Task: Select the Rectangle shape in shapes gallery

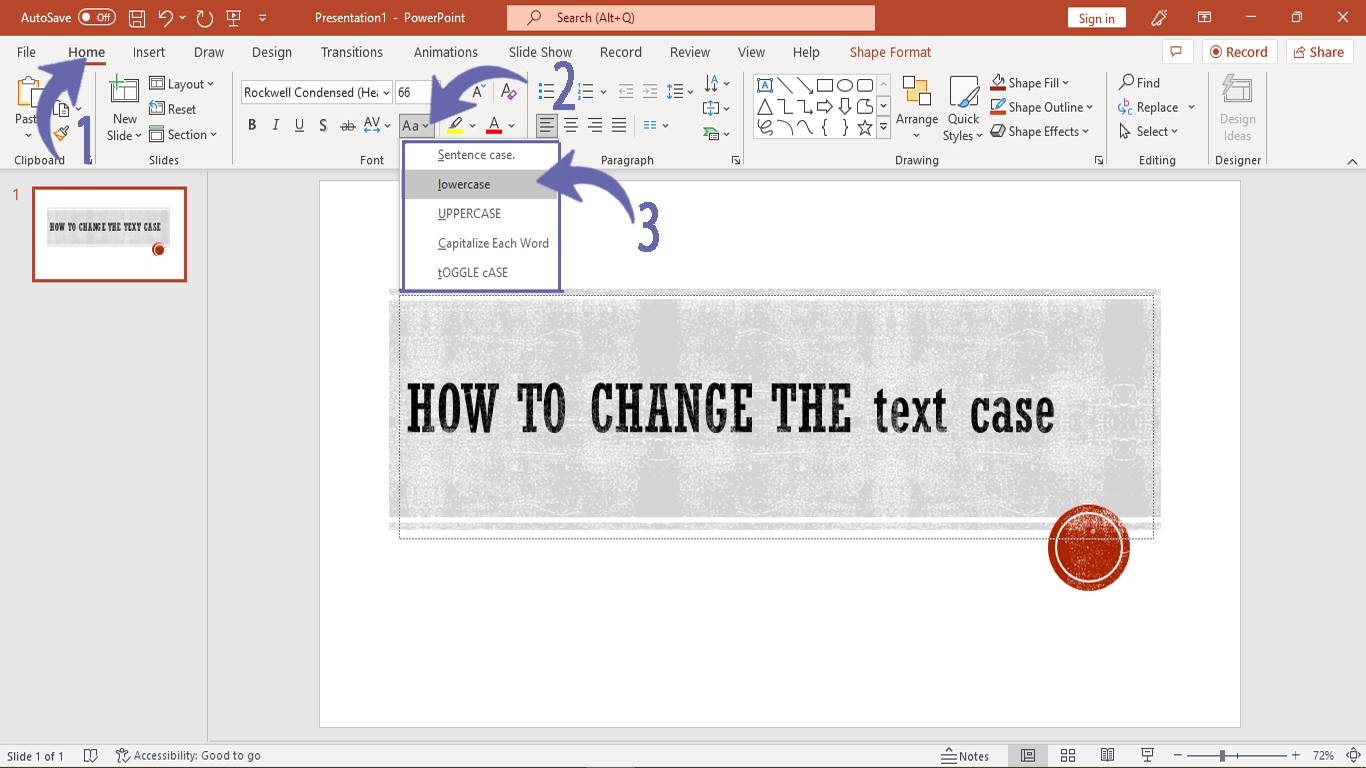Action: pos(825,85)
